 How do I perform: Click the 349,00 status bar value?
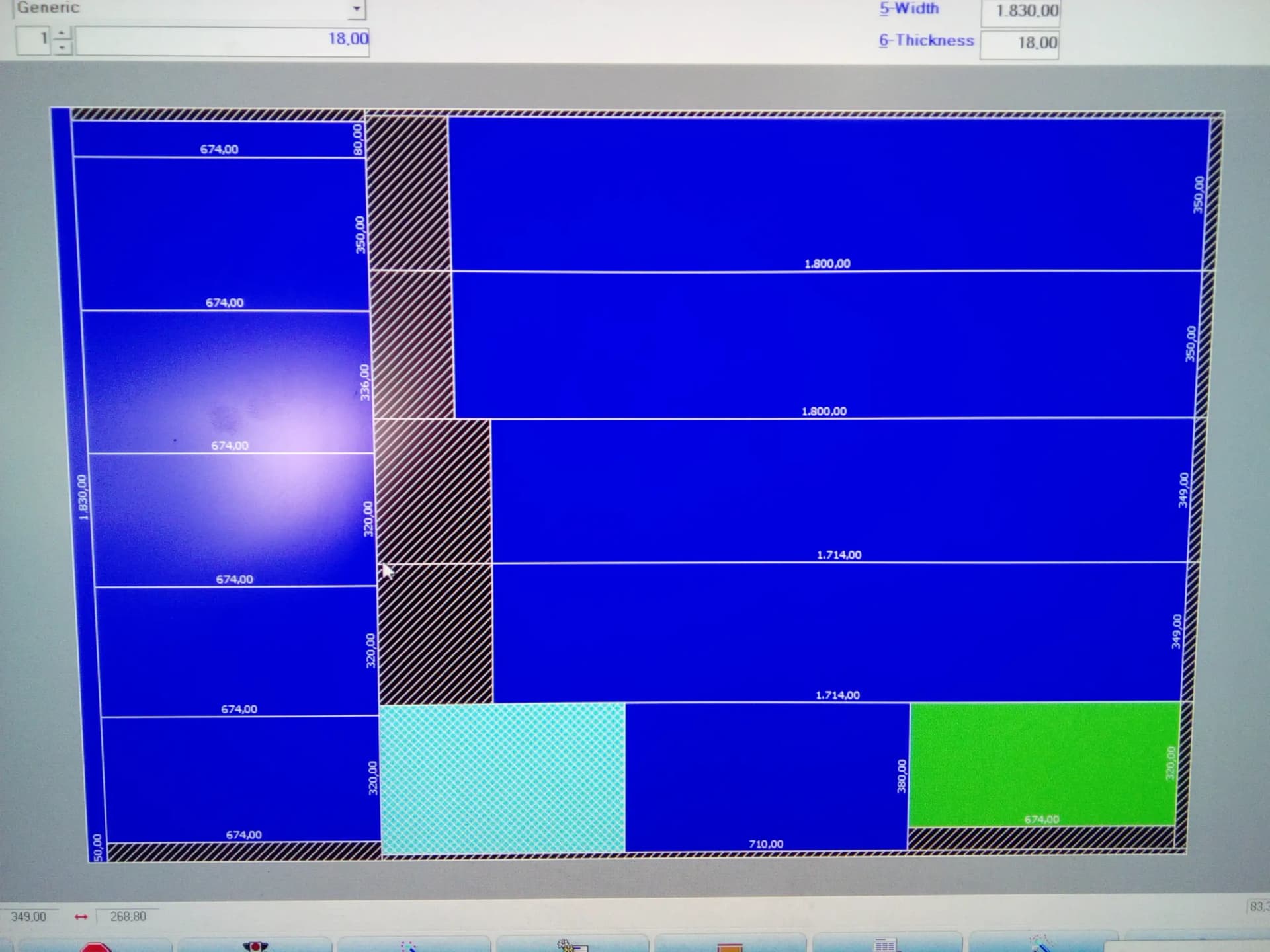[x=28, y=917]
